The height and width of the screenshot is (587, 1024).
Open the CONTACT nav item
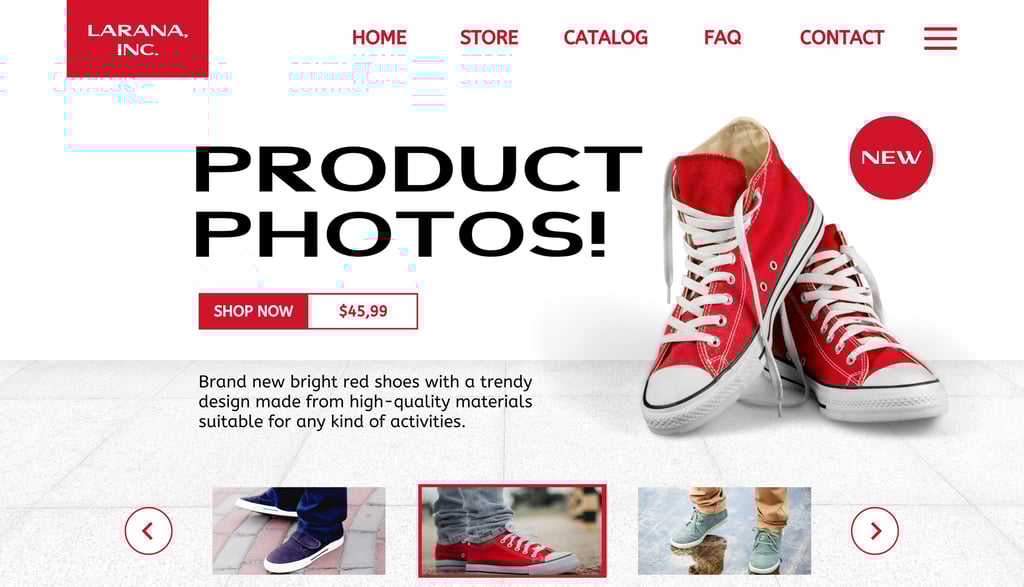click(842, 38)
